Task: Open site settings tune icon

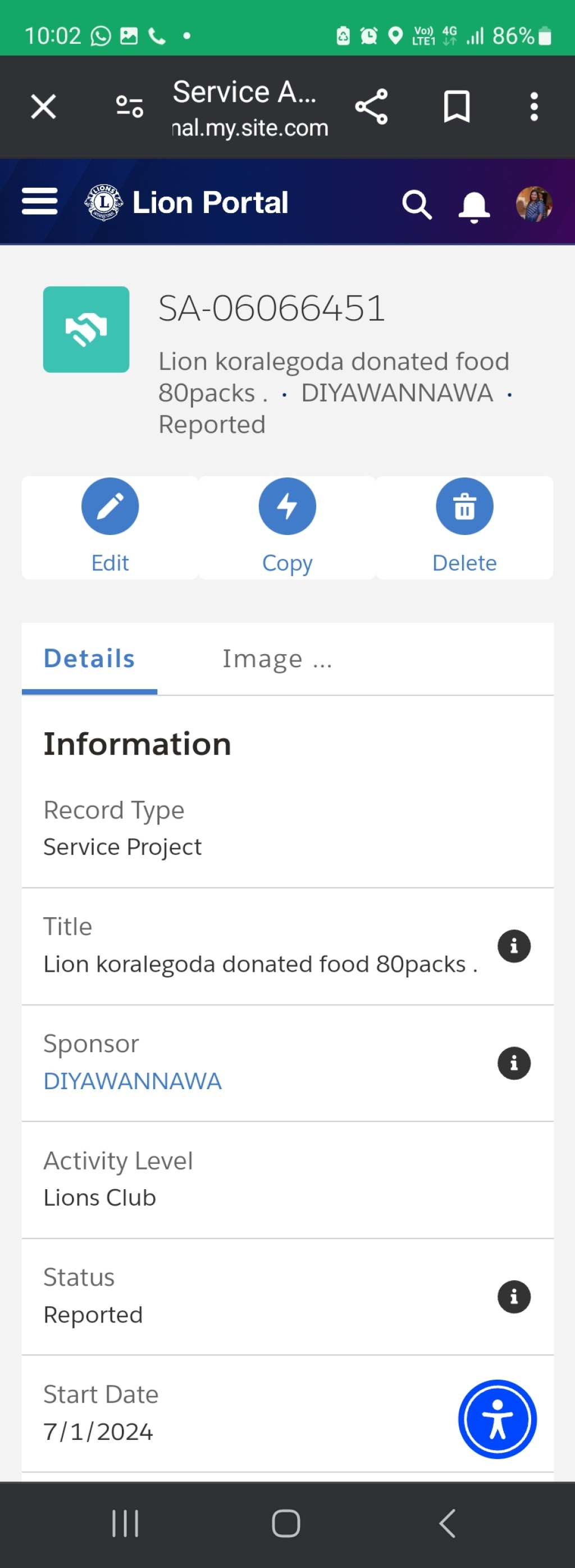Action: coord(129,107)
